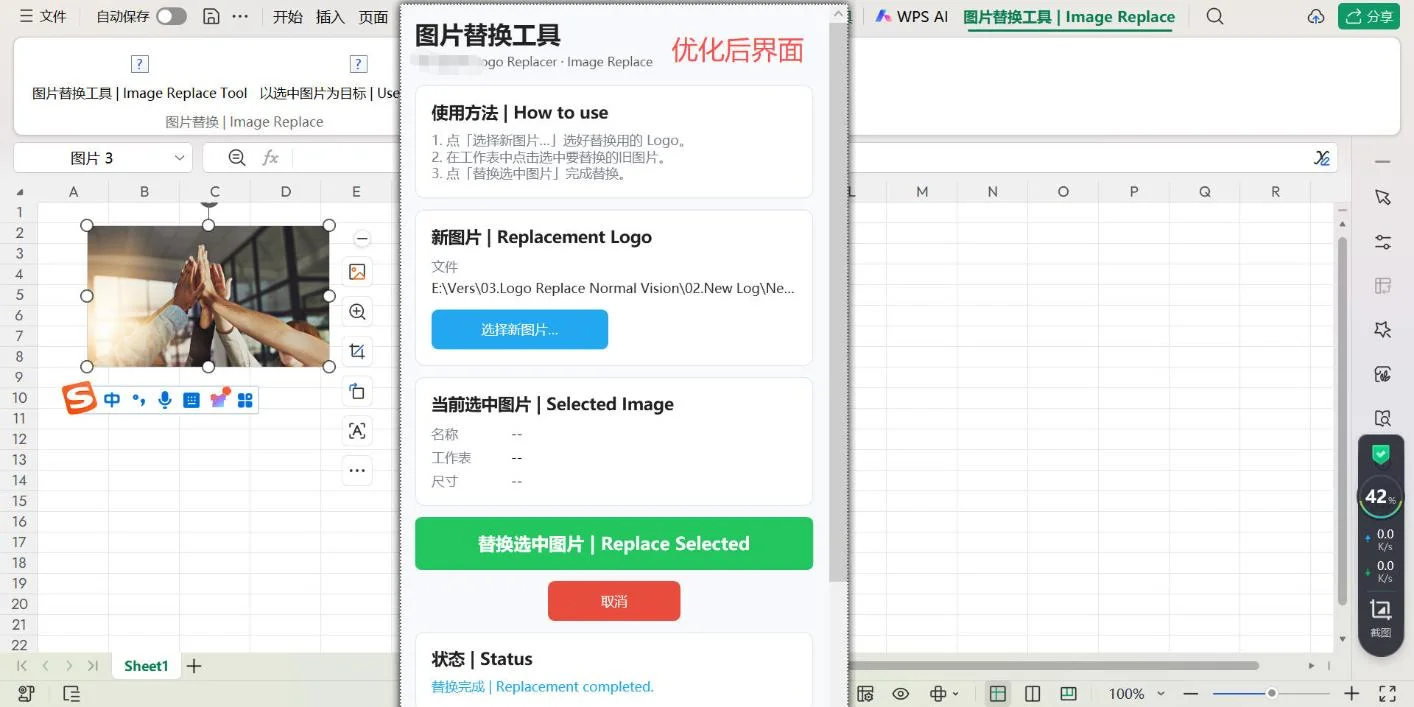Select the 图片替换工具 | Image Replace ribbon tab
This screenshot has width=1414, height=707.
click(1069, 17)
